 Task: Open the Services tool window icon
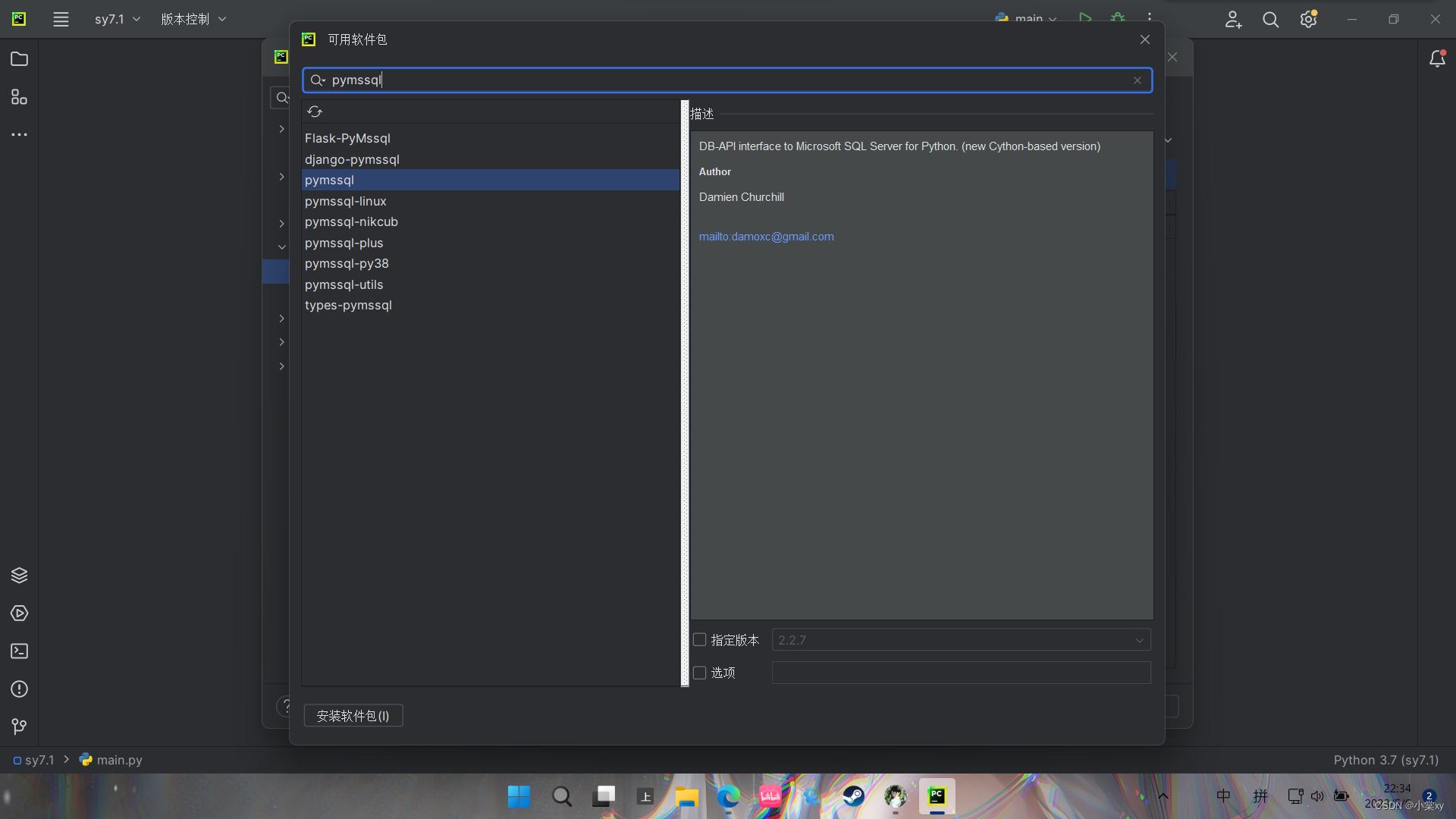[x=19, y=613]
